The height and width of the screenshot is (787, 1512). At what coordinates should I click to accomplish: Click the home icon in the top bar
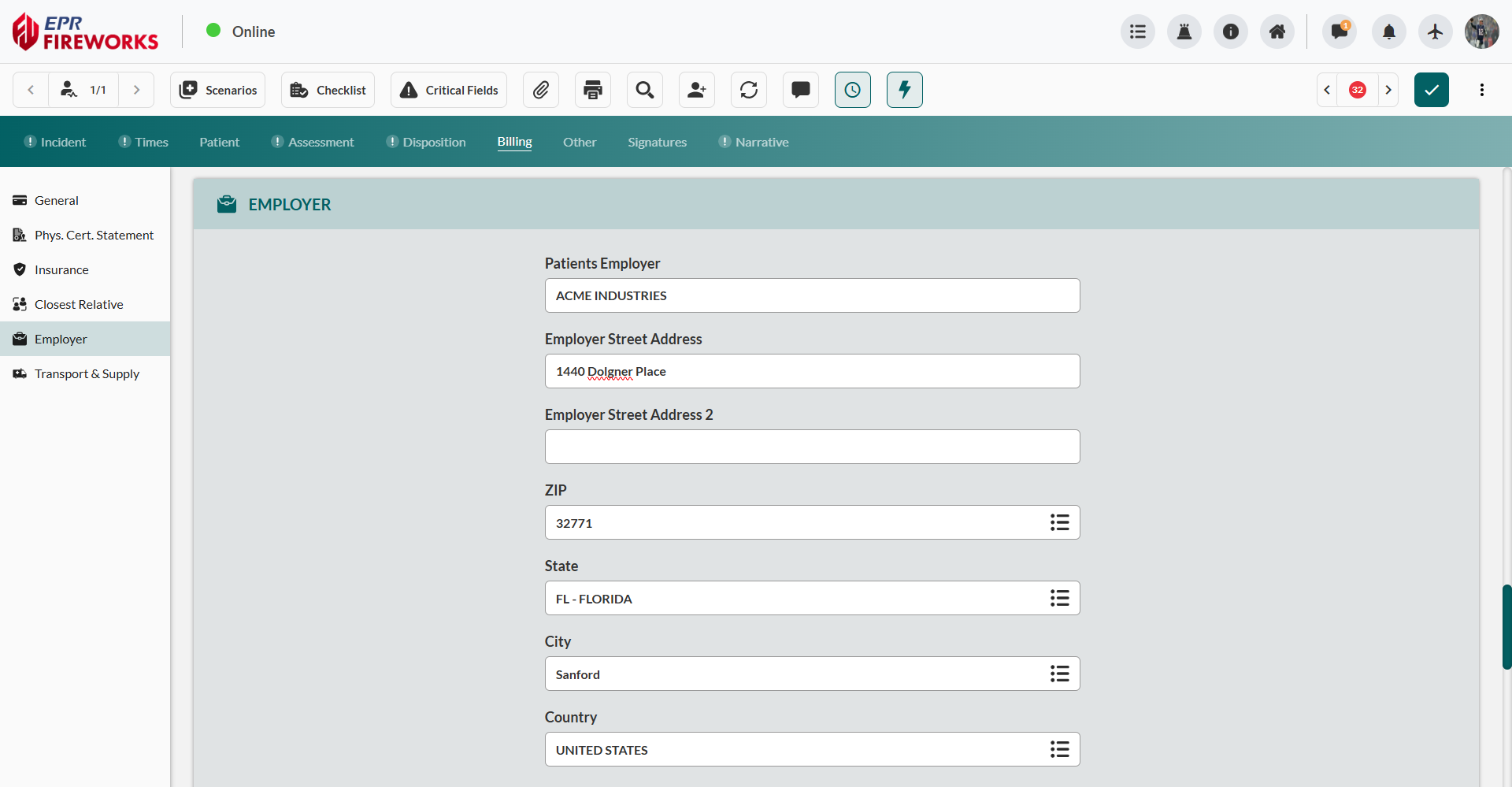[1277, 32]
